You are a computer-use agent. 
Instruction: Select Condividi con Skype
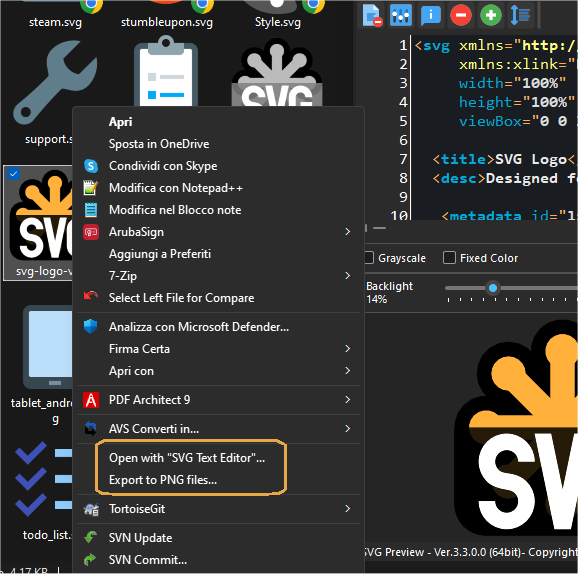click(x=218, y=166)
